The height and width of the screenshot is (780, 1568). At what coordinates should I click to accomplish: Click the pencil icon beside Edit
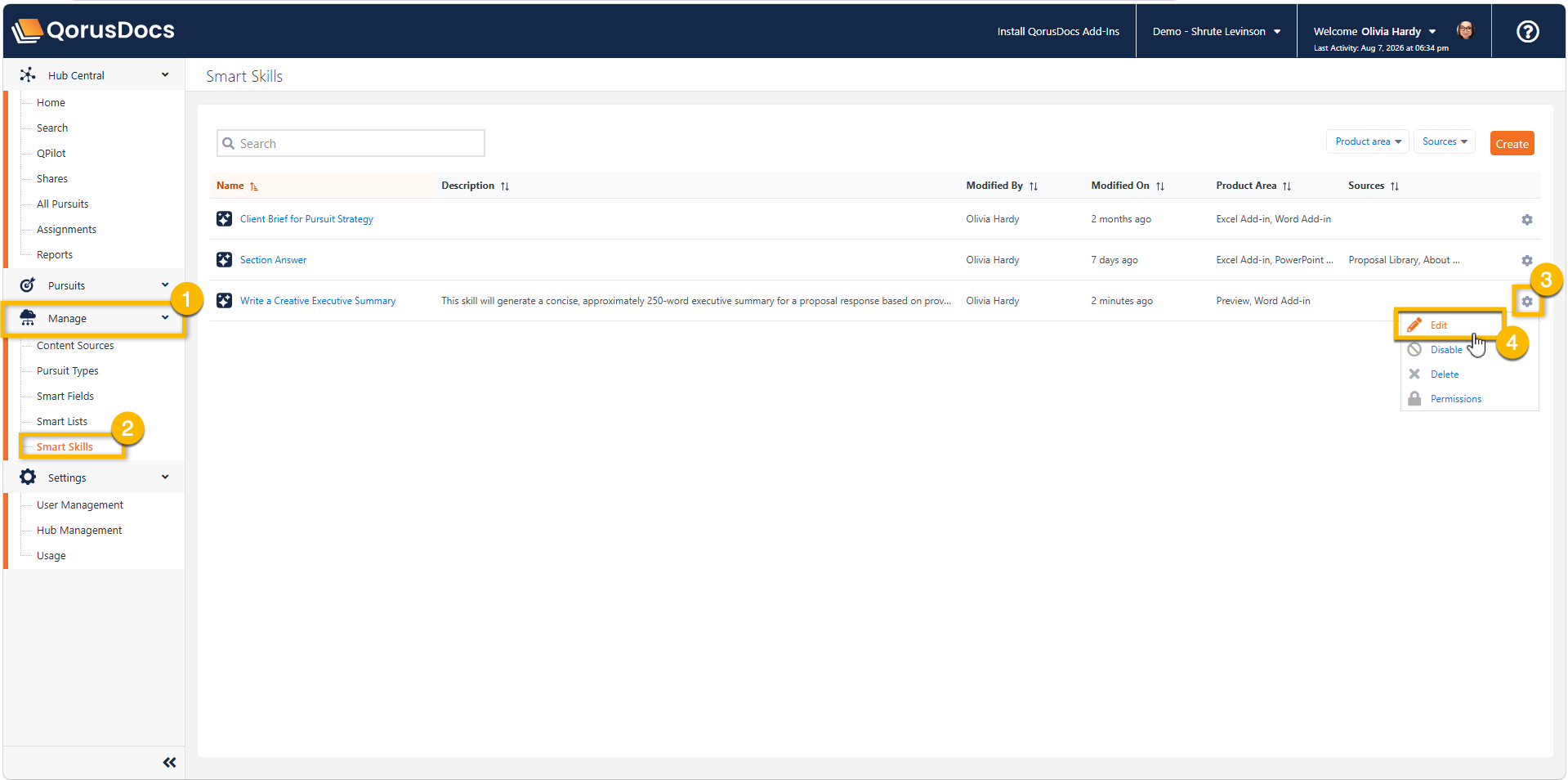(x=1414, y=325)
